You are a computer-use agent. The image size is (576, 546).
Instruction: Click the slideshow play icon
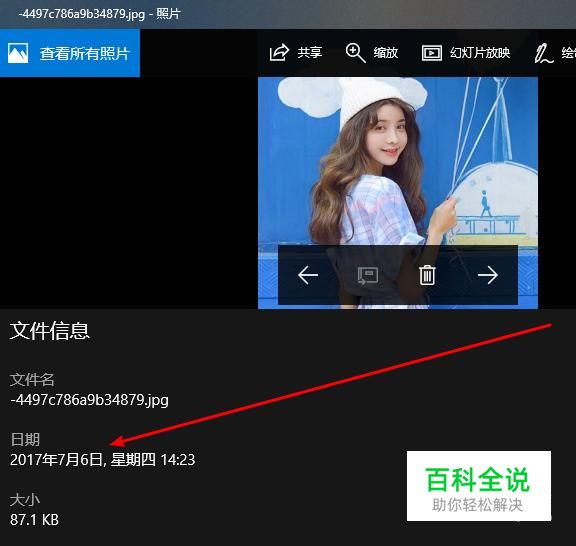point(432,53)
